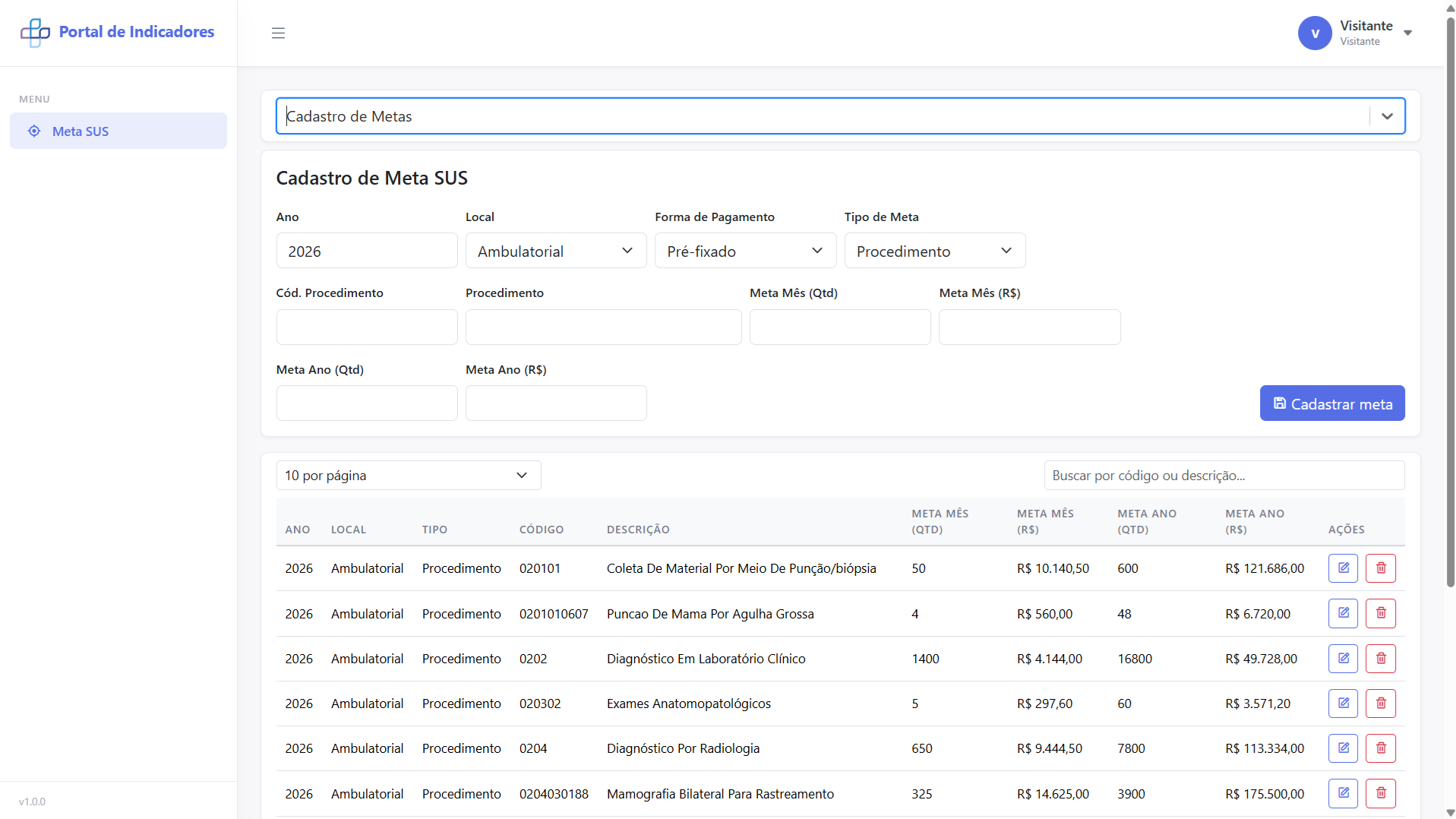The width and height of the screenshot is (1456, 819).
Task: Edit the Puncao De Mama Por Agulha Grossa row
Action: click(1343, 613)
